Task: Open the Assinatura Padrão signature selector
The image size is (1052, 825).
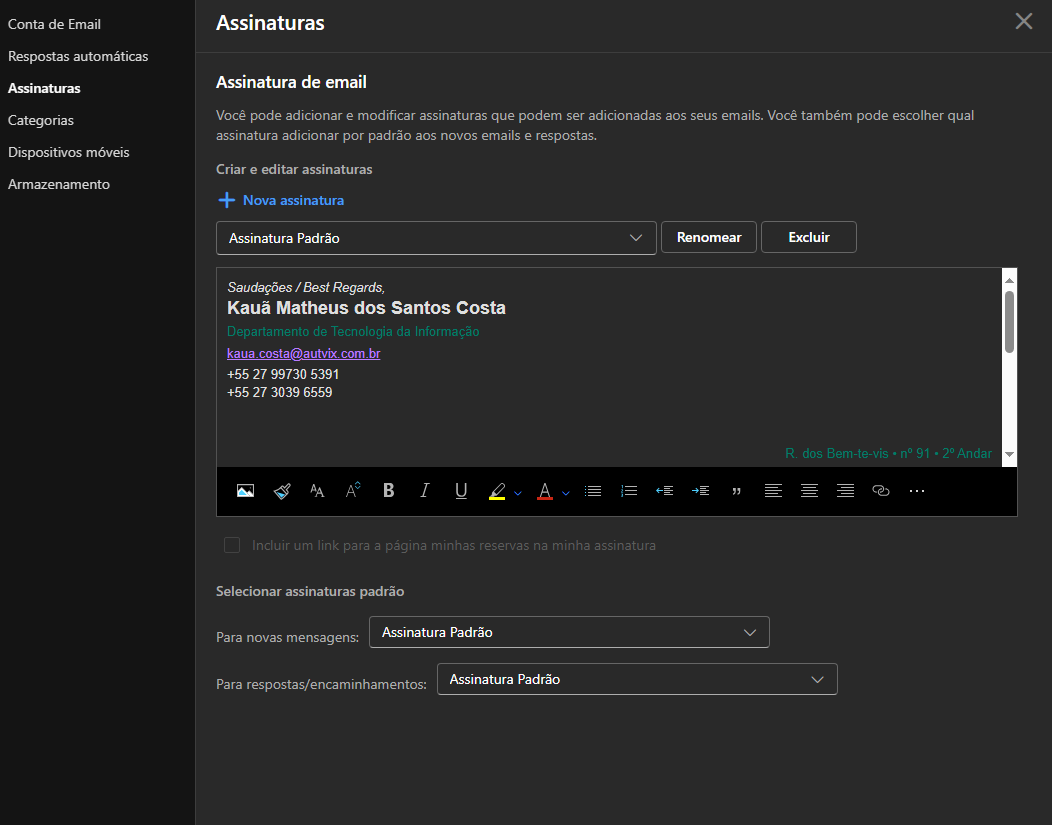Action: (x=436, y=238)
